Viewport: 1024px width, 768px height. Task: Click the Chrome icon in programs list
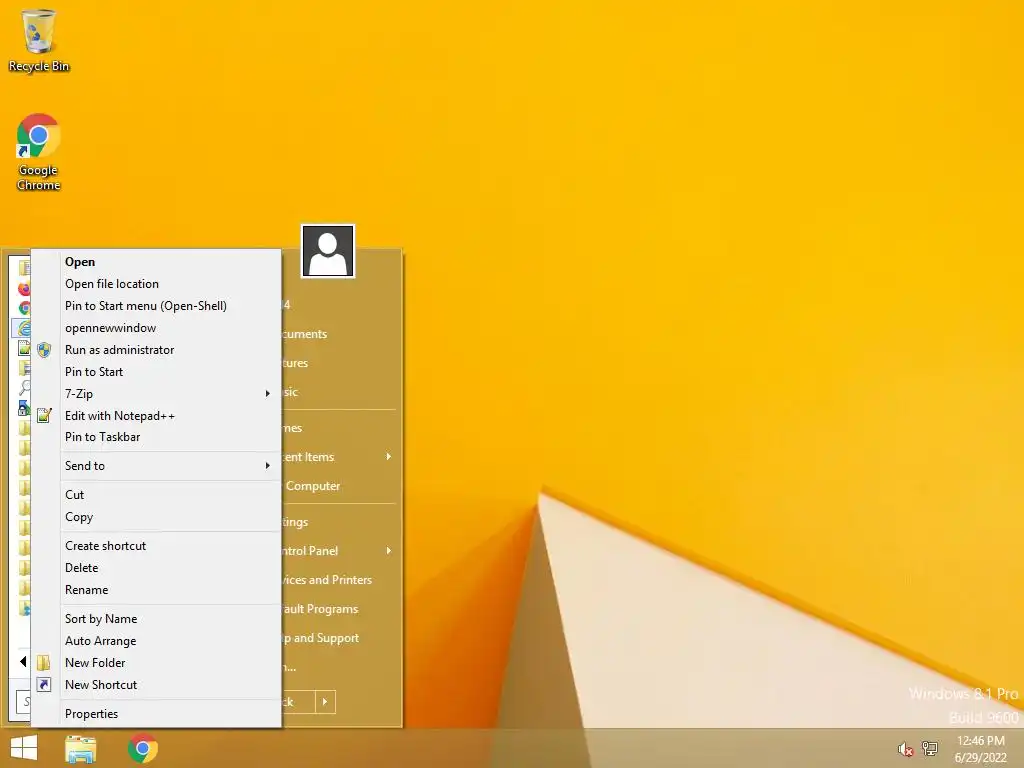point(25,308)
